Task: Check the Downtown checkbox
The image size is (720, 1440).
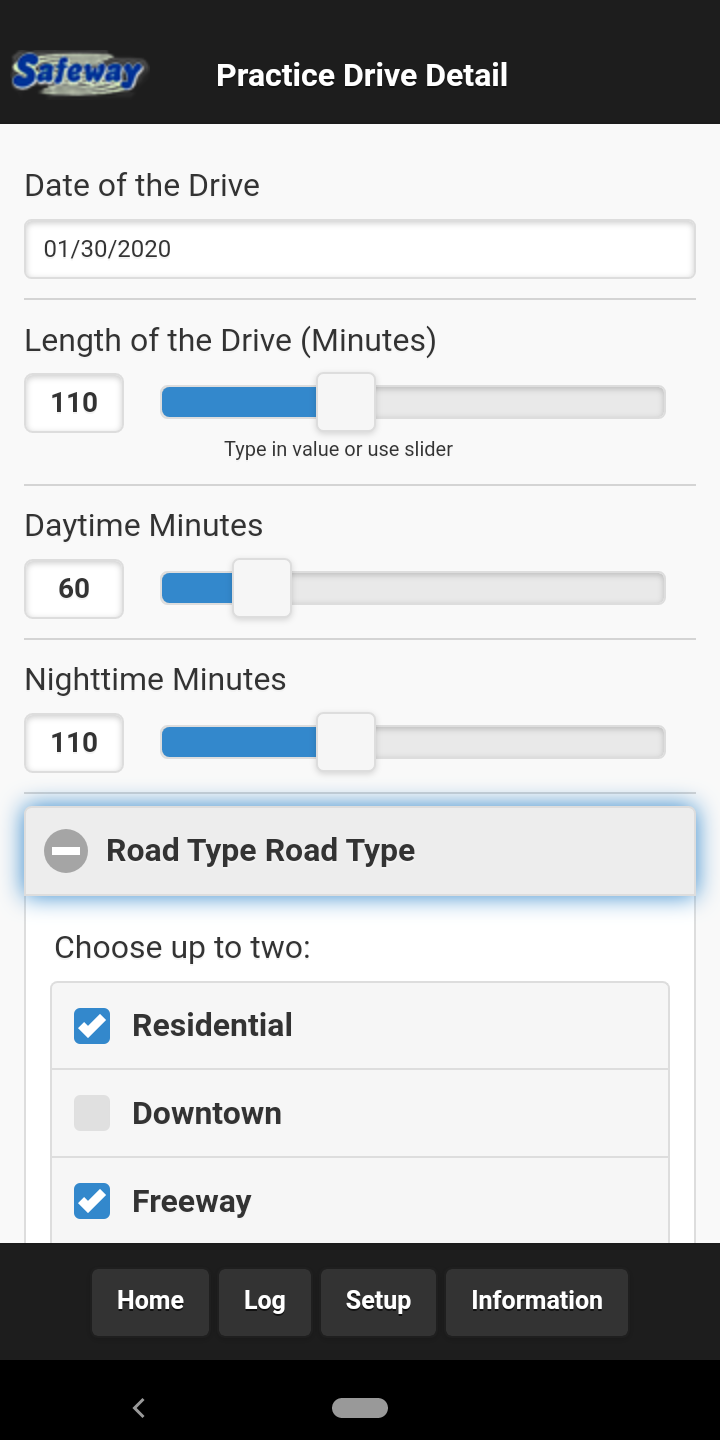Action: (x=92, y=1113)
